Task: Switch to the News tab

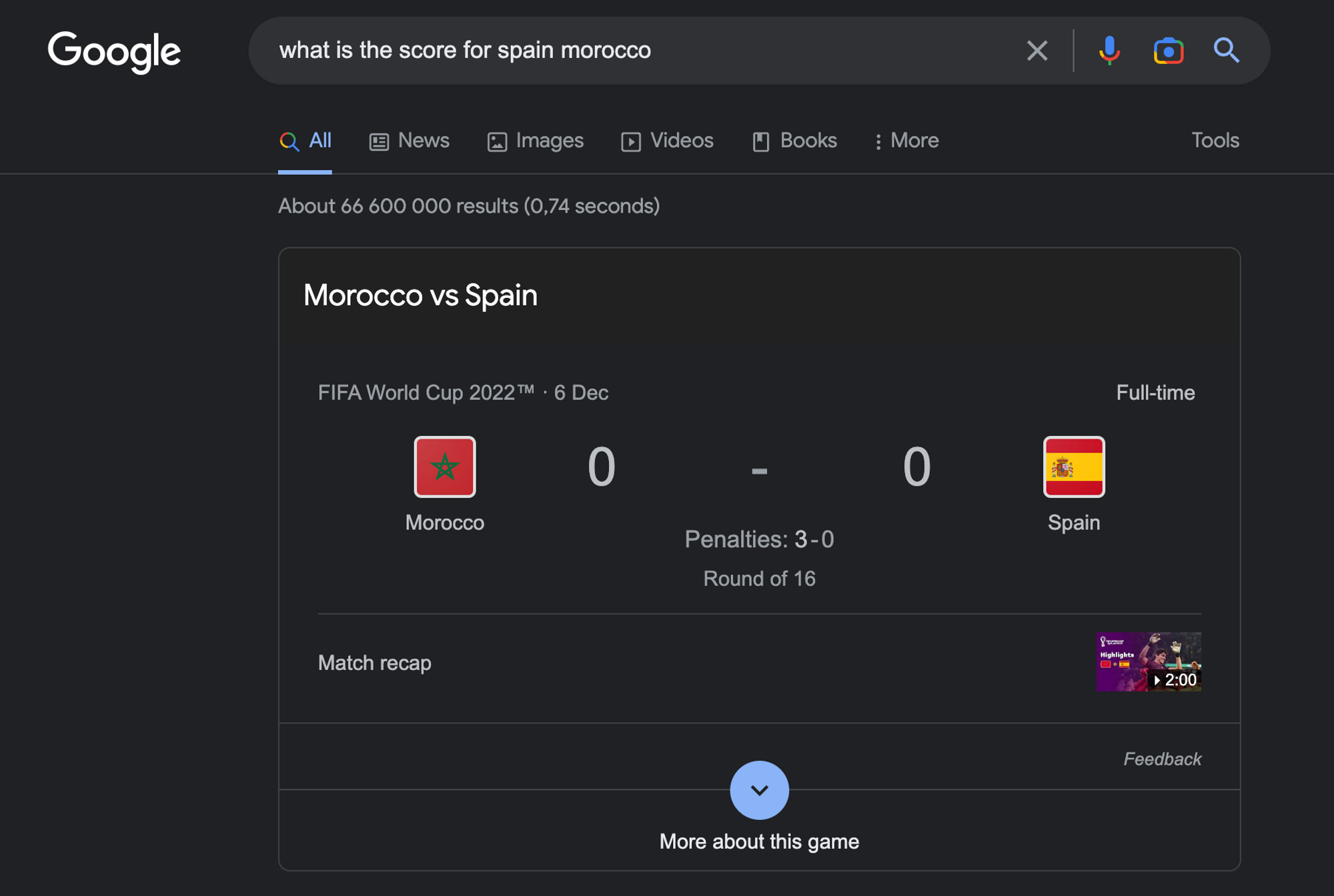Action: point(410,141)
